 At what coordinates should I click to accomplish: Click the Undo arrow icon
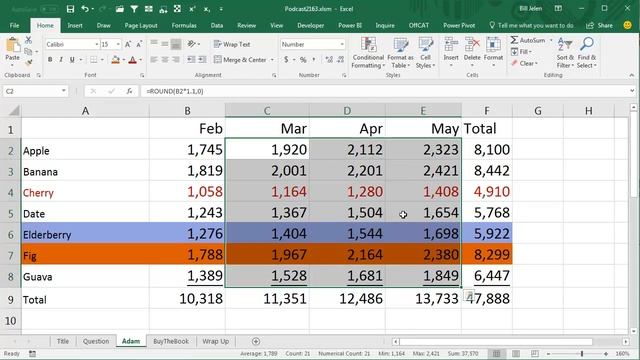[85, 9]
